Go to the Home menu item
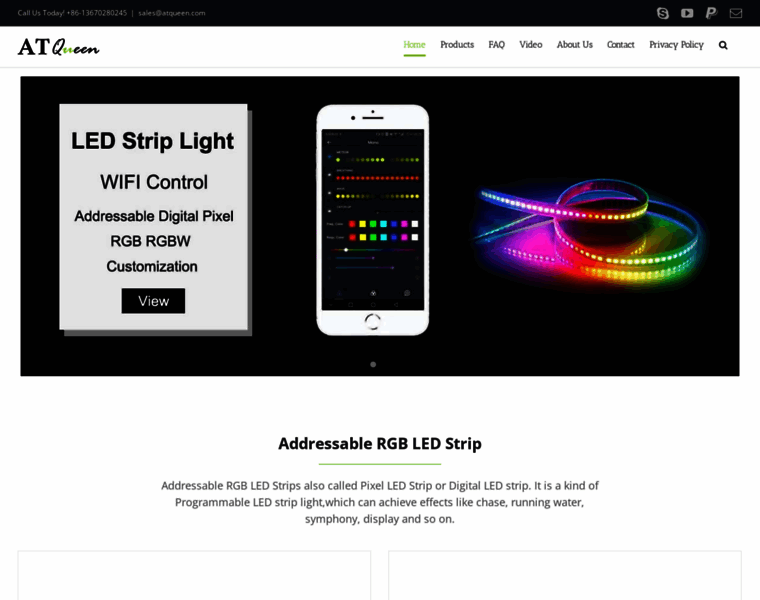Screen dimensions: 760x600 pos(414,45)
